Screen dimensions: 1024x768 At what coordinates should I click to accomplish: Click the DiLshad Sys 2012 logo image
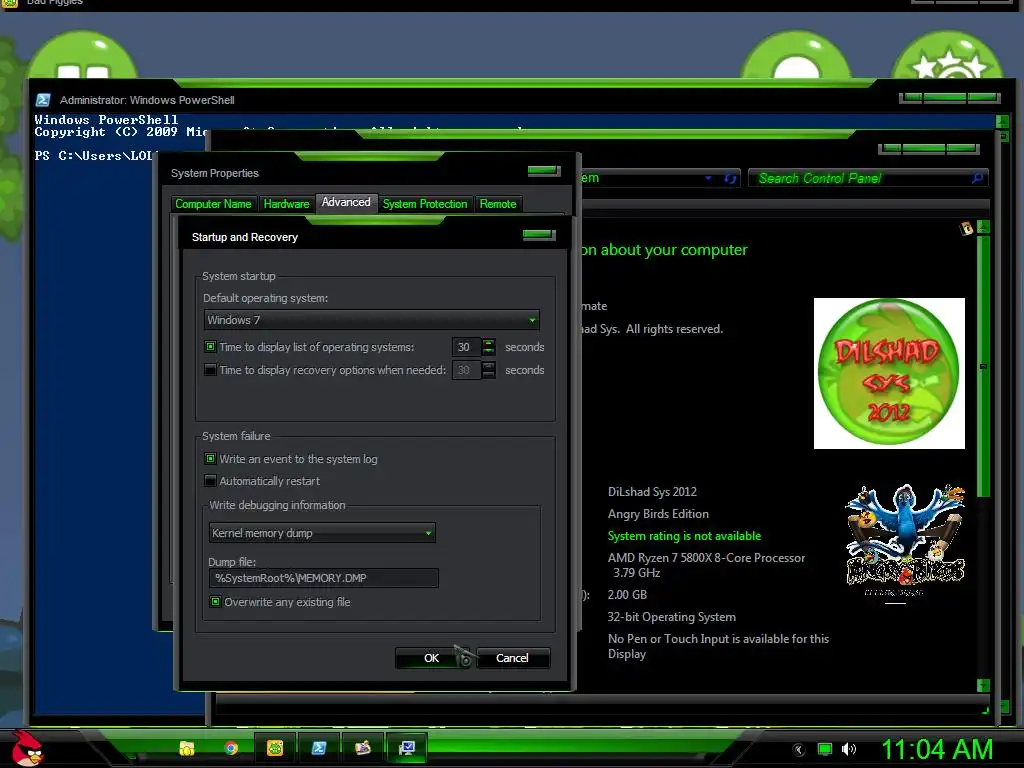[x=889, y=373]
